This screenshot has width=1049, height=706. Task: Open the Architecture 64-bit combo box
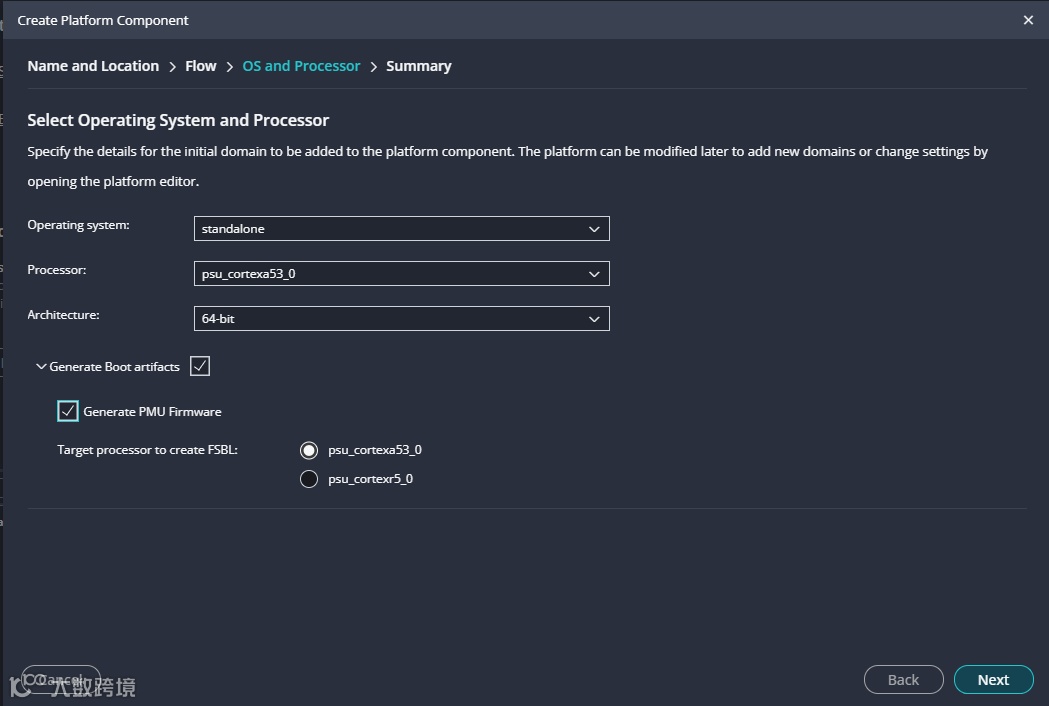point(400,319)
